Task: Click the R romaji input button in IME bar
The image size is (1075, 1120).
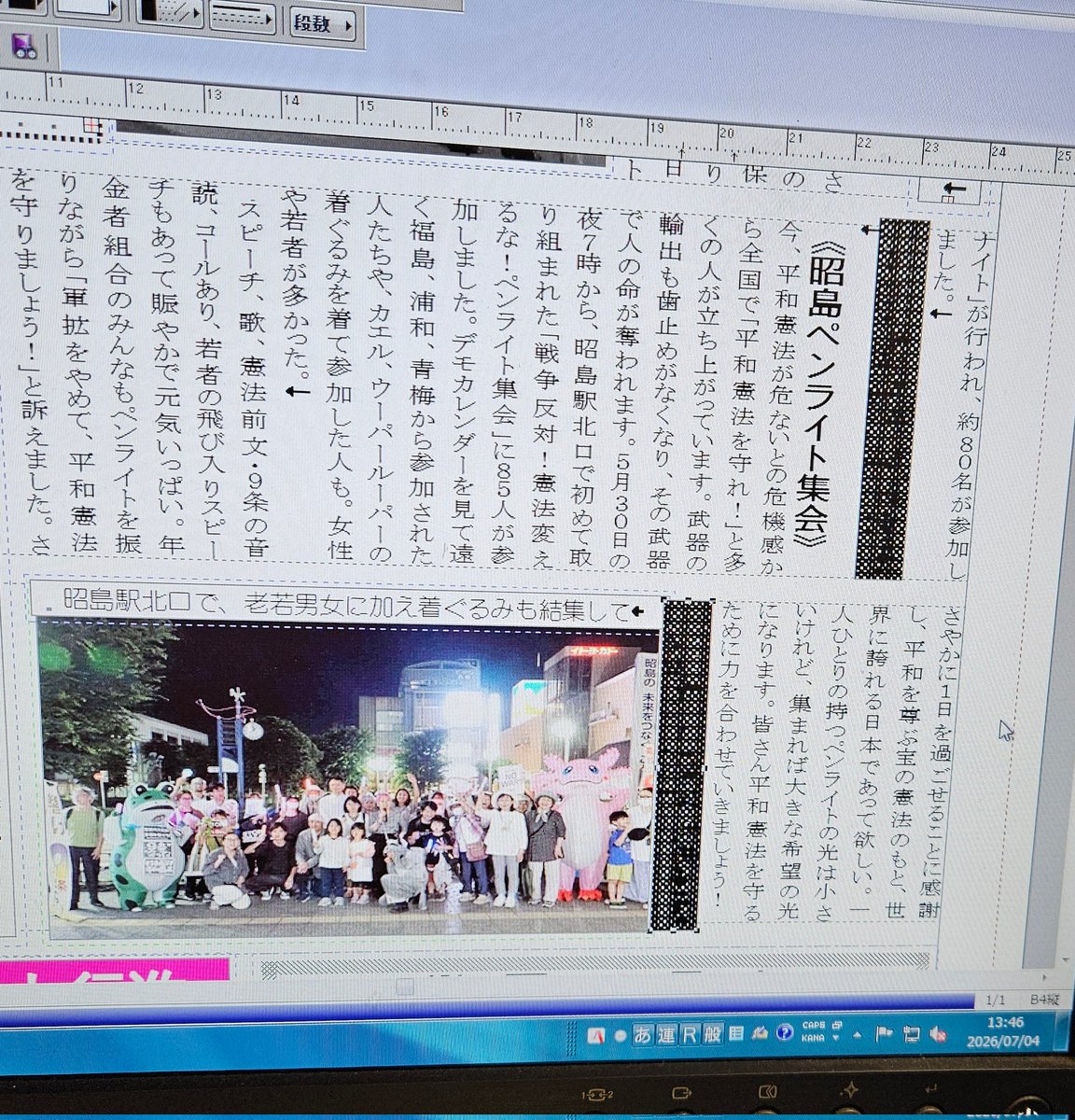Action: (690, 1034)
